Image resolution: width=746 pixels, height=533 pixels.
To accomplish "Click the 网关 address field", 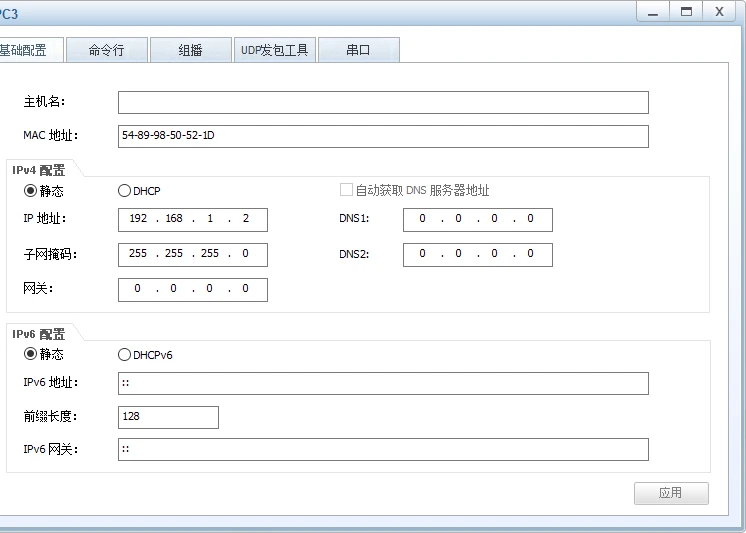I will coord(192,289).
